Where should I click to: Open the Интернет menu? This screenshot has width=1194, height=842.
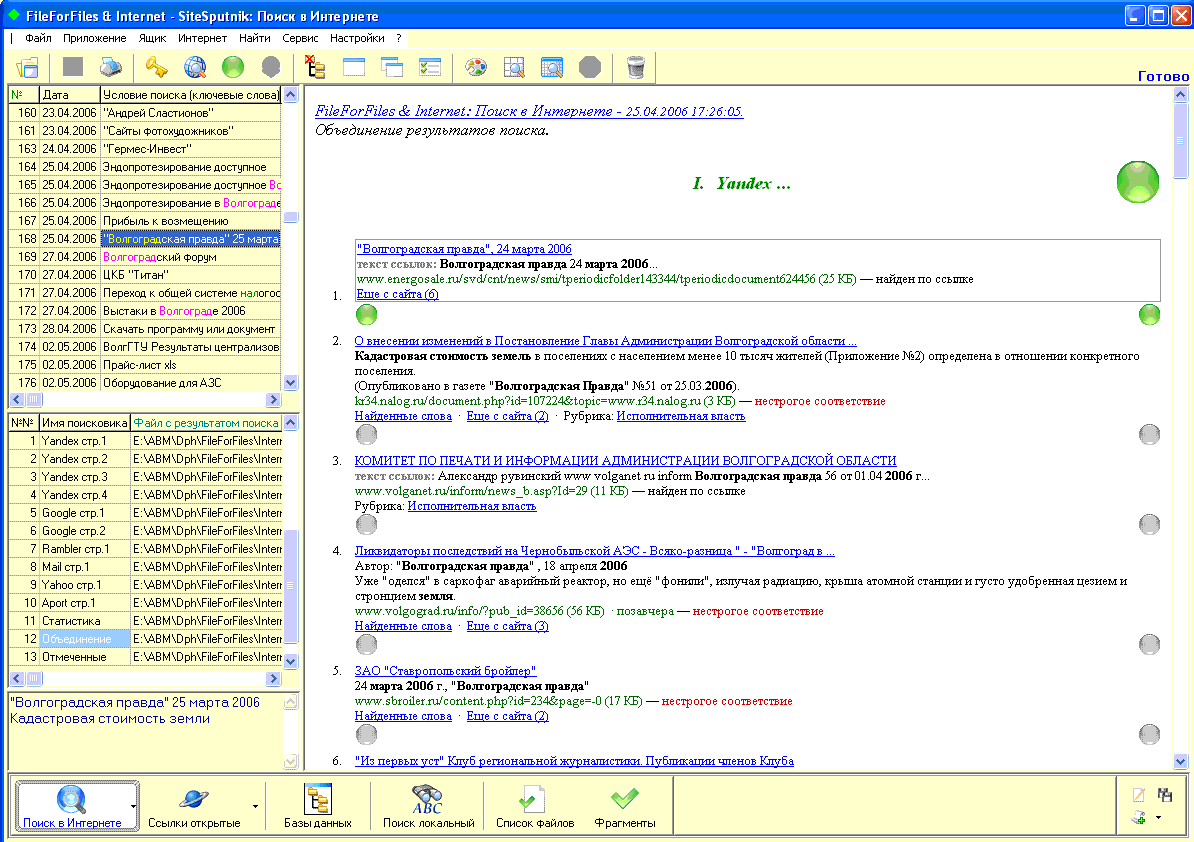(203, 38)
